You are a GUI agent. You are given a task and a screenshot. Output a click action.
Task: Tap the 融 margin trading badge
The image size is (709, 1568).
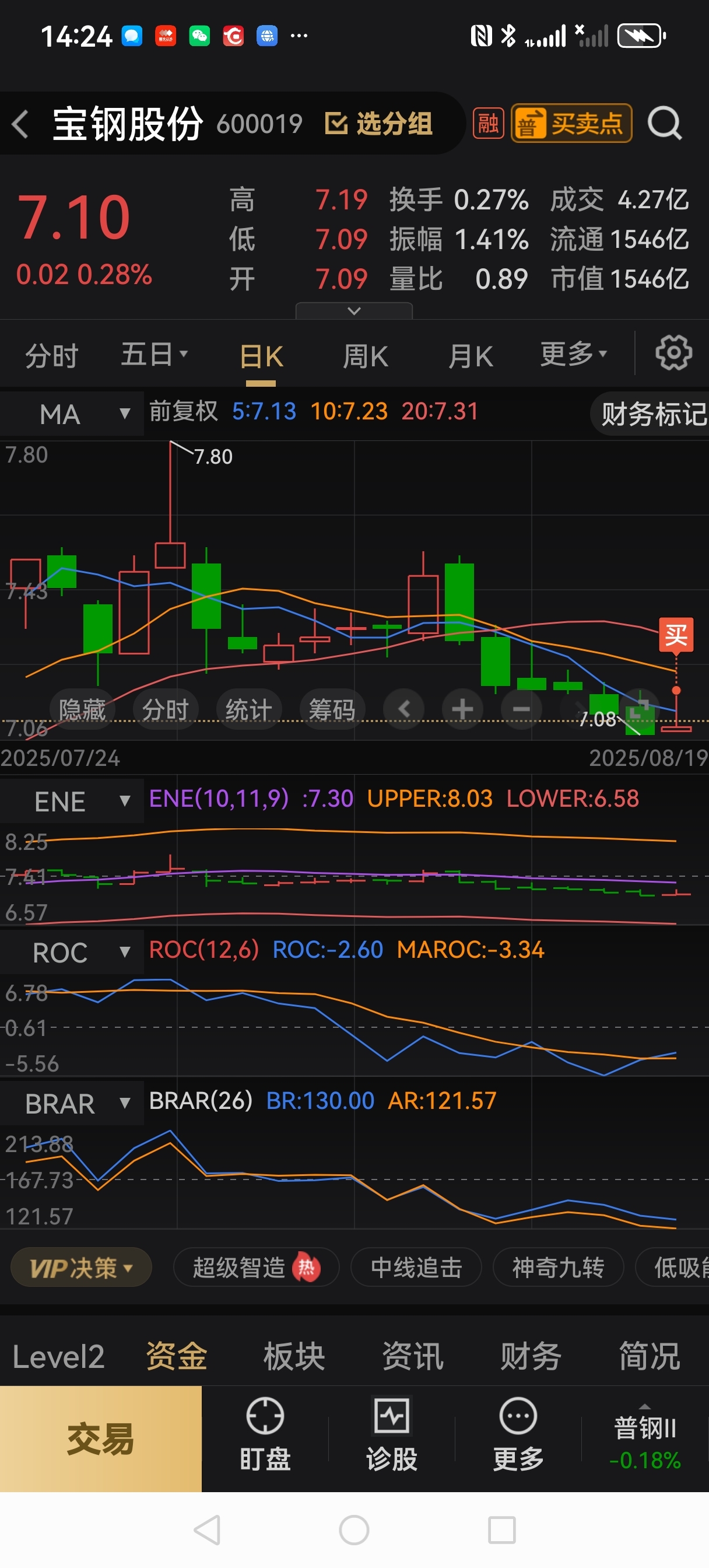[488, 124]
